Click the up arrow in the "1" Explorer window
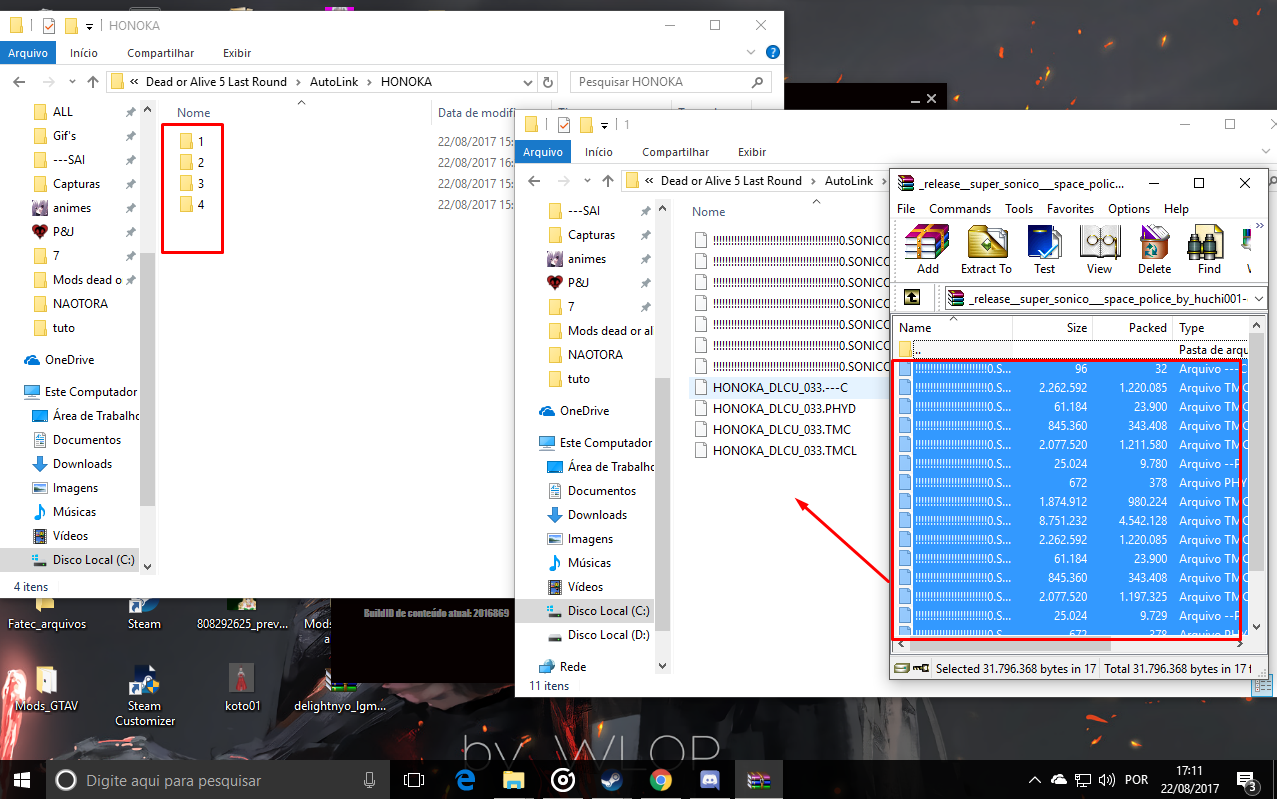Image resolution: width=1277 pixels, height=799 pixels. [x=608, y=181]
